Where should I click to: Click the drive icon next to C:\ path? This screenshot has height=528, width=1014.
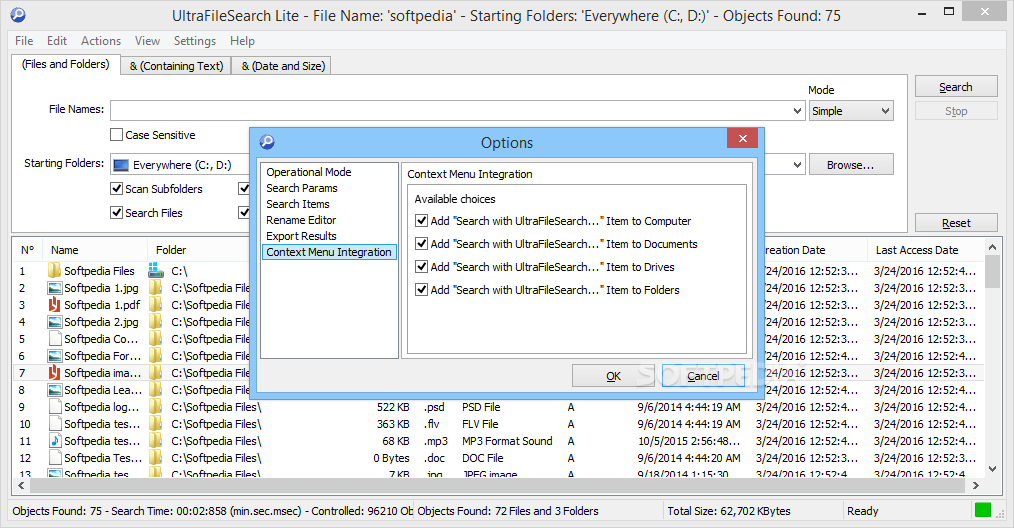pyautogui.click(x=156, y=270)
